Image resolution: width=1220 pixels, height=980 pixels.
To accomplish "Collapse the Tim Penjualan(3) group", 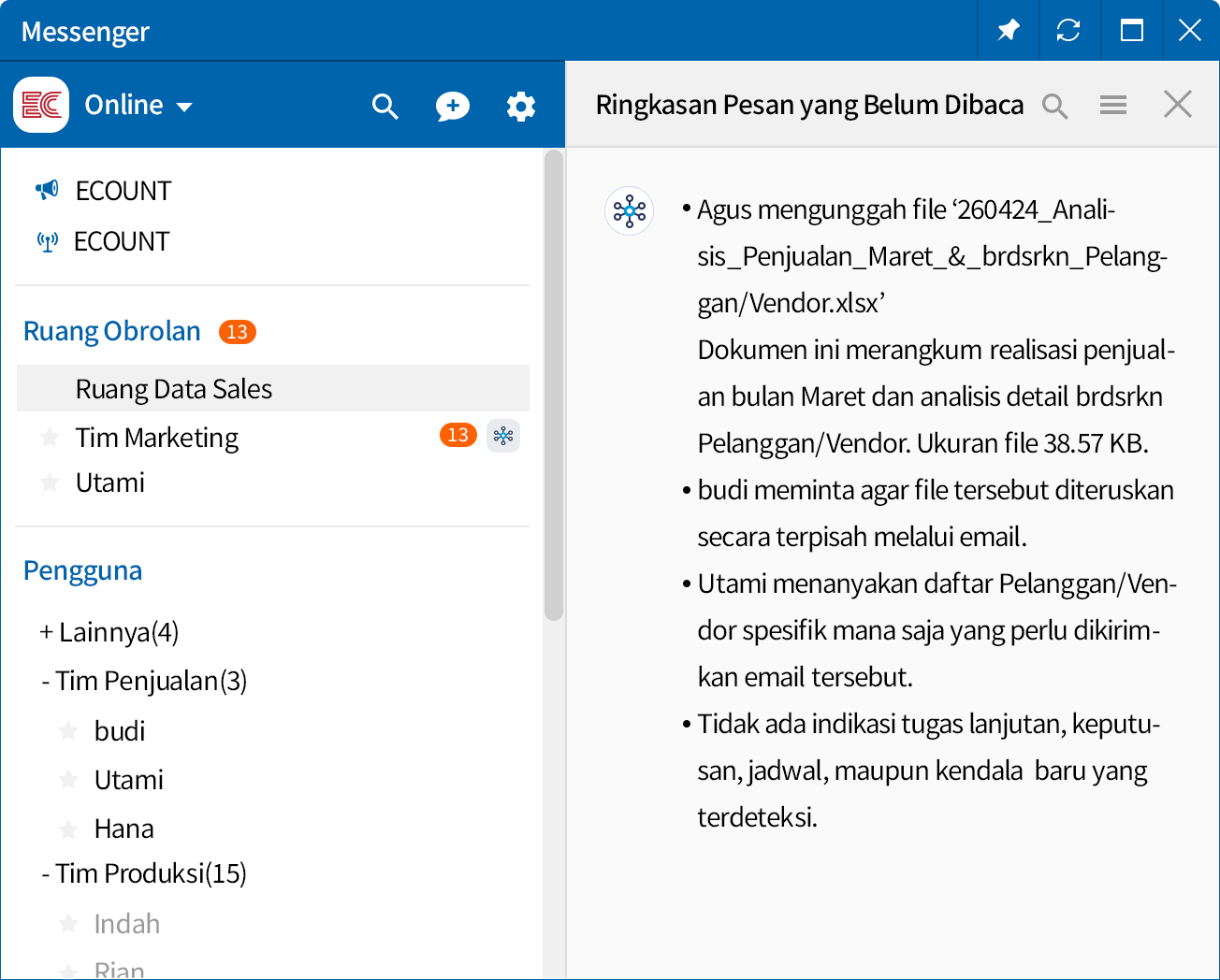I will pyautogui.click(x=144, y=681).
